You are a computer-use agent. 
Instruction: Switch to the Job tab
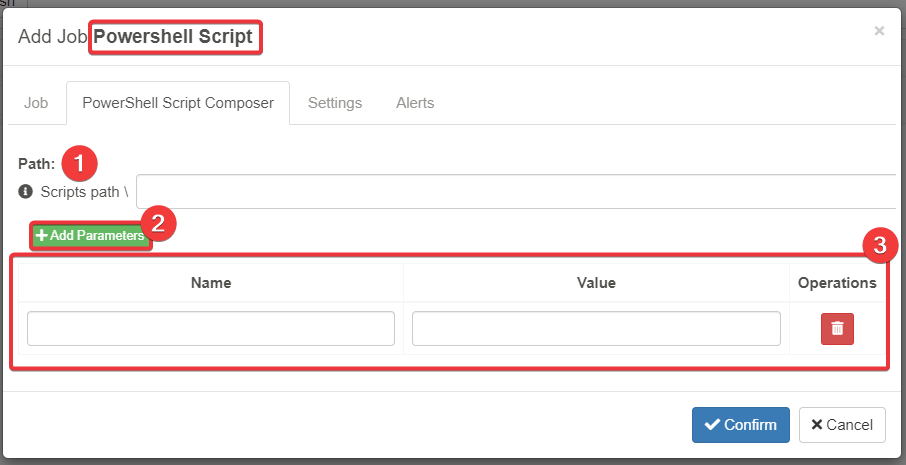pos(35,103)
